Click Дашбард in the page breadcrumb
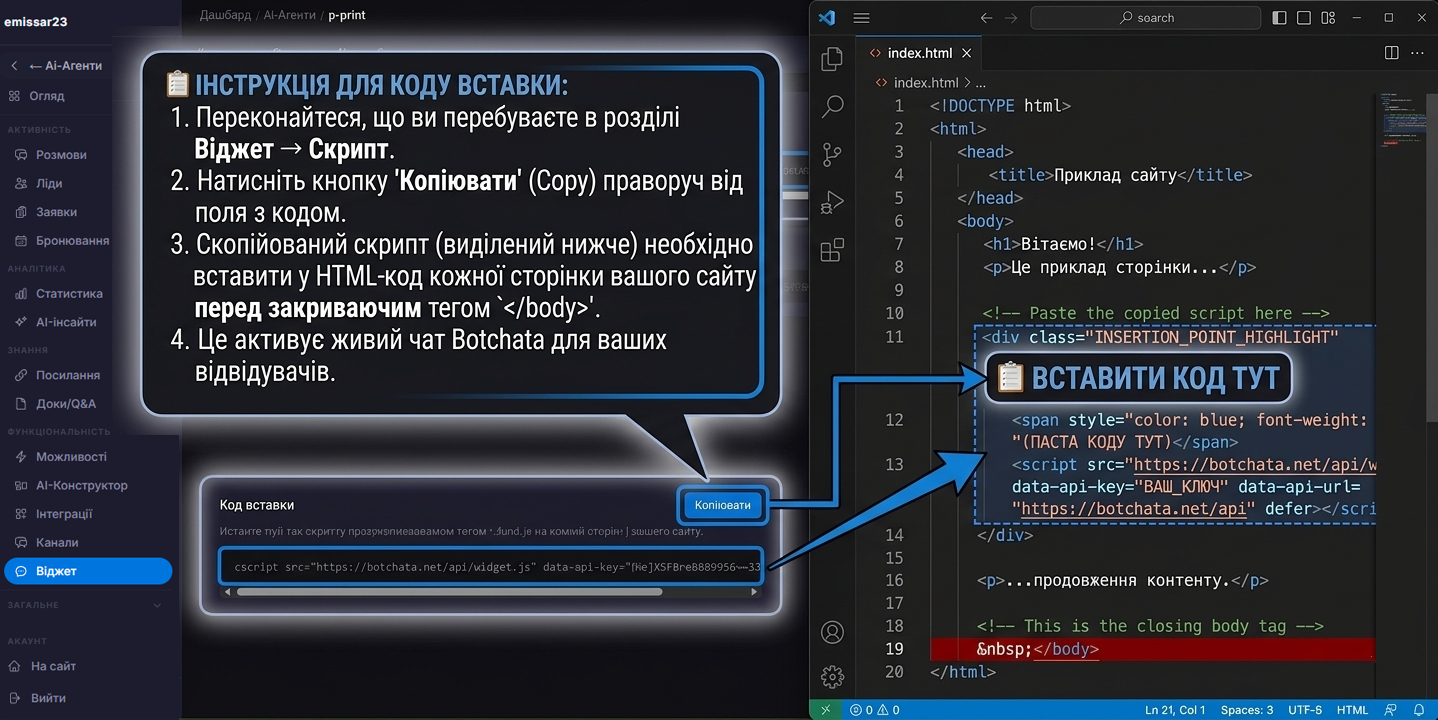The width and height of the screenshot is (1438, 720). (225, 15)
